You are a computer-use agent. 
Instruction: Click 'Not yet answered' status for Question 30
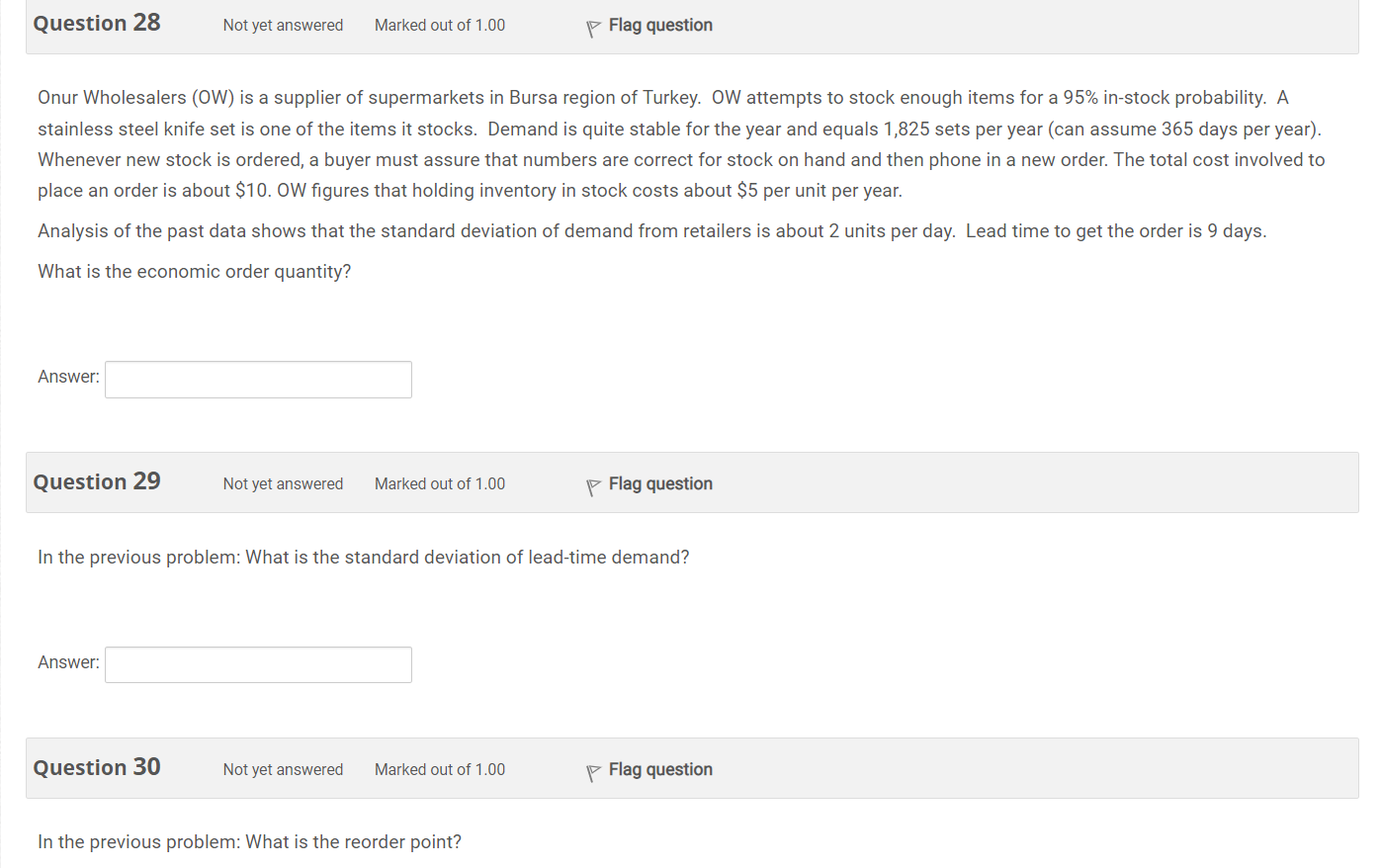click(x=283, y=769)
